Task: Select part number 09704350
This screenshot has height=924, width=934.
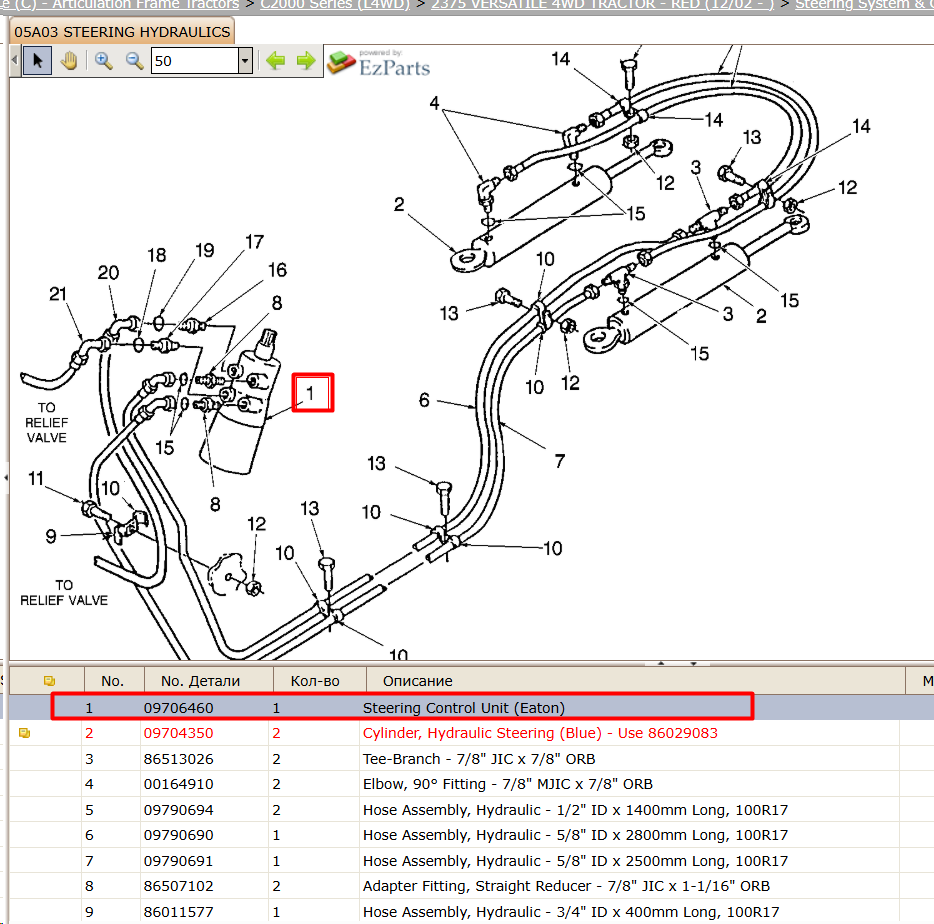Action: coord(178,733)
